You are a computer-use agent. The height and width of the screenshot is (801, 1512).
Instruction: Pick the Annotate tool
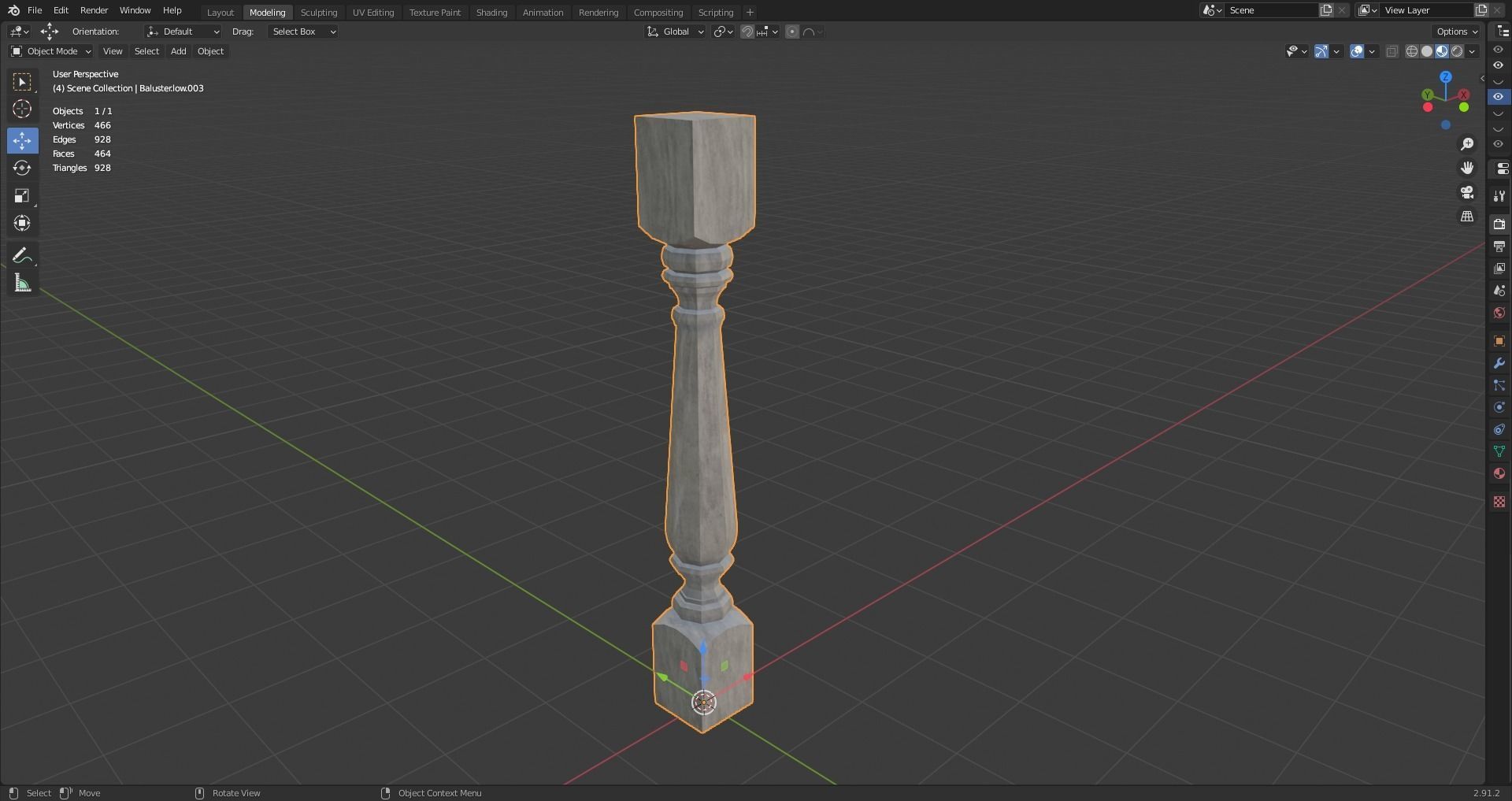[22, 255]
